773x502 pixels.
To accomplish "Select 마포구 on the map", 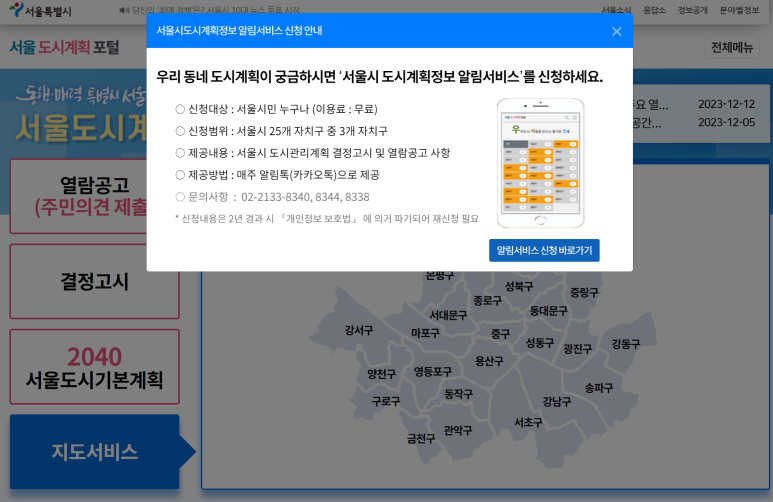I will 425,333.
